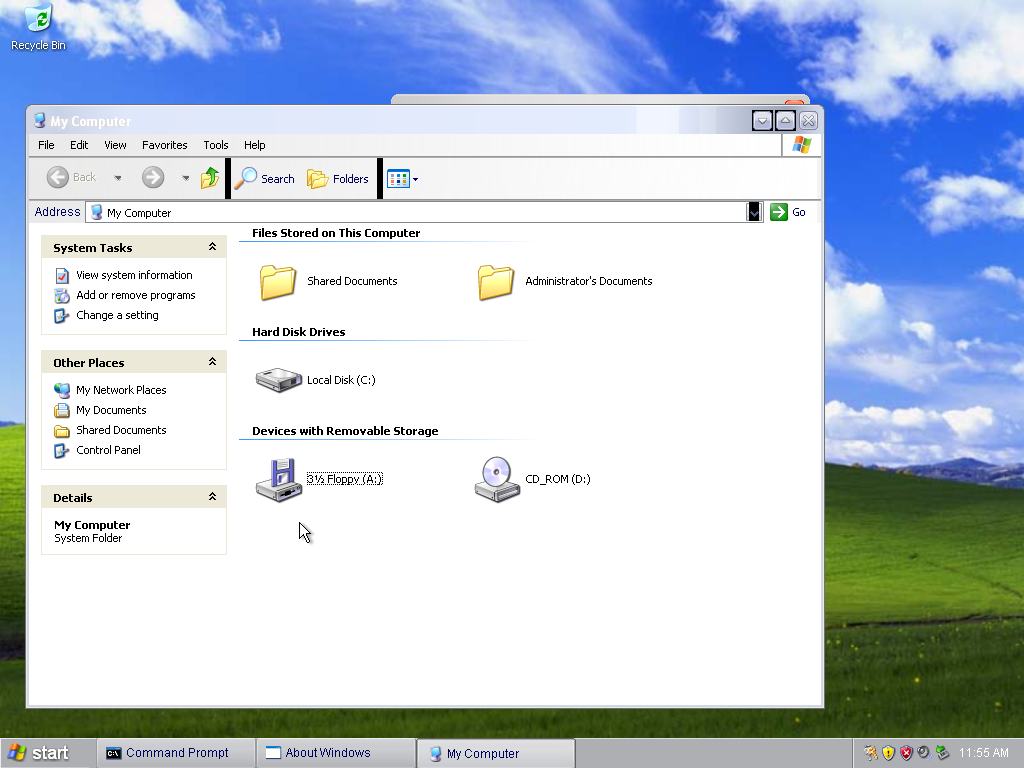This screenshot has width=1024, height=768.
Task: Click the Devices with Removable Storage heading
Action: 345,431
